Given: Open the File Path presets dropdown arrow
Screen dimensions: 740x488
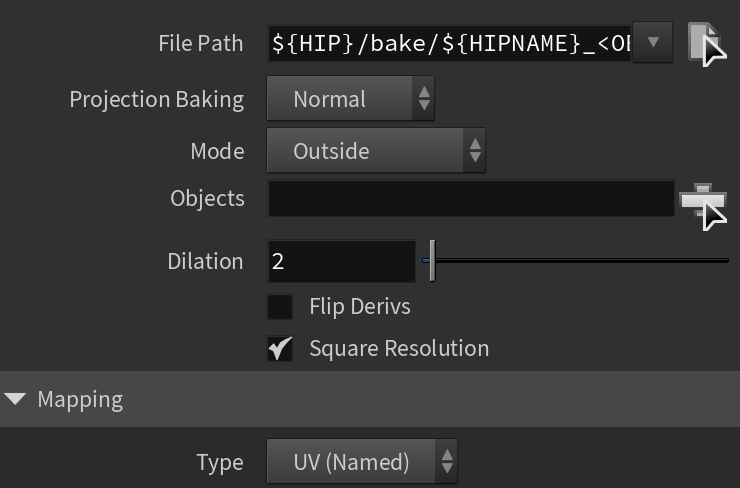Looking at the screenshot, I should 653,42.
